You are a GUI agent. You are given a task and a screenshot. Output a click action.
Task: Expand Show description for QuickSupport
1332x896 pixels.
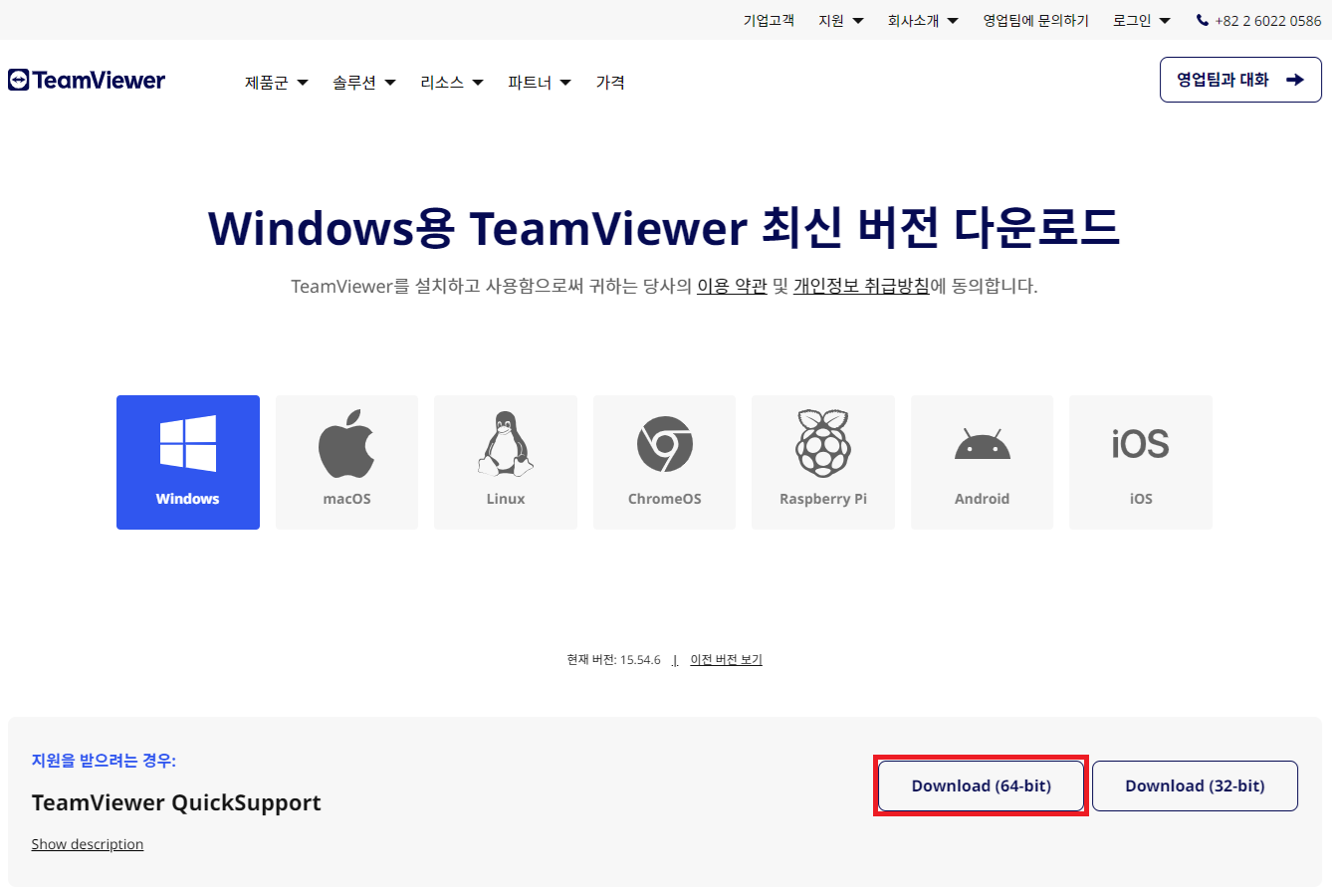pyautogui.click(x=88, y=844)
